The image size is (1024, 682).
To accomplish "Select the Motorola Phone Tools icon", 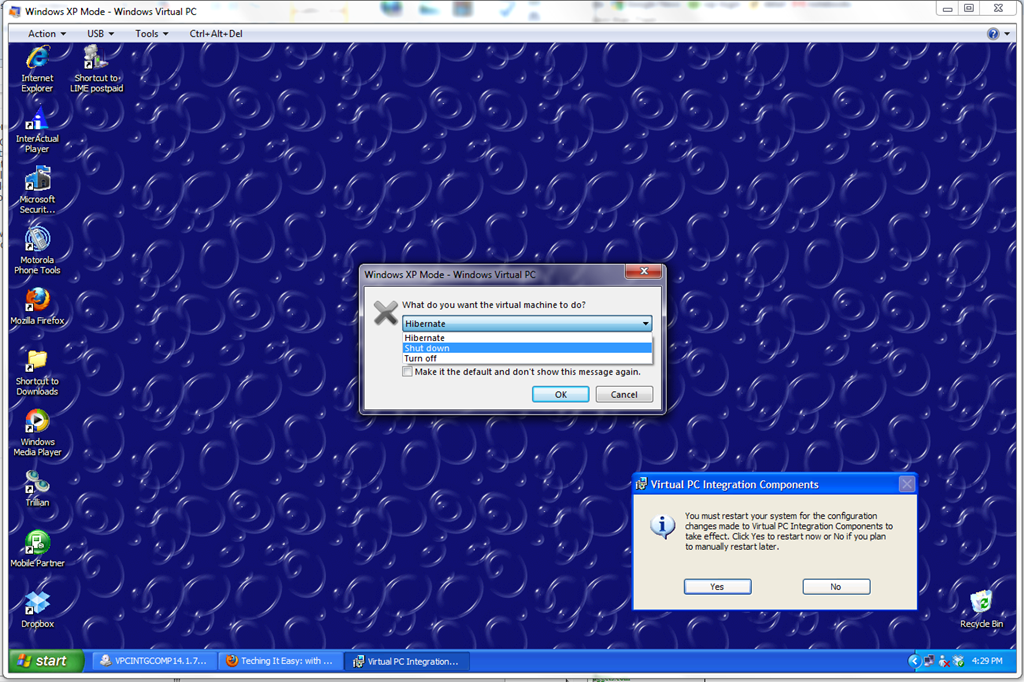I will click(37, 251).
